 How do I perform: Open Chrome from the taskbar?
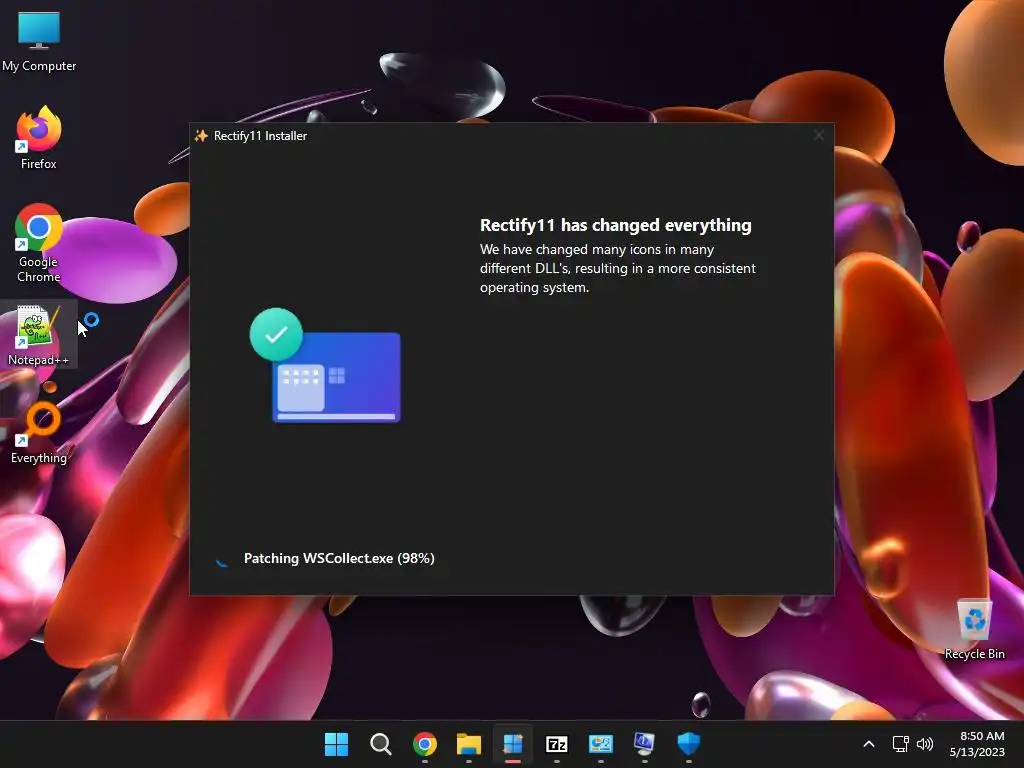click(424, 744)
